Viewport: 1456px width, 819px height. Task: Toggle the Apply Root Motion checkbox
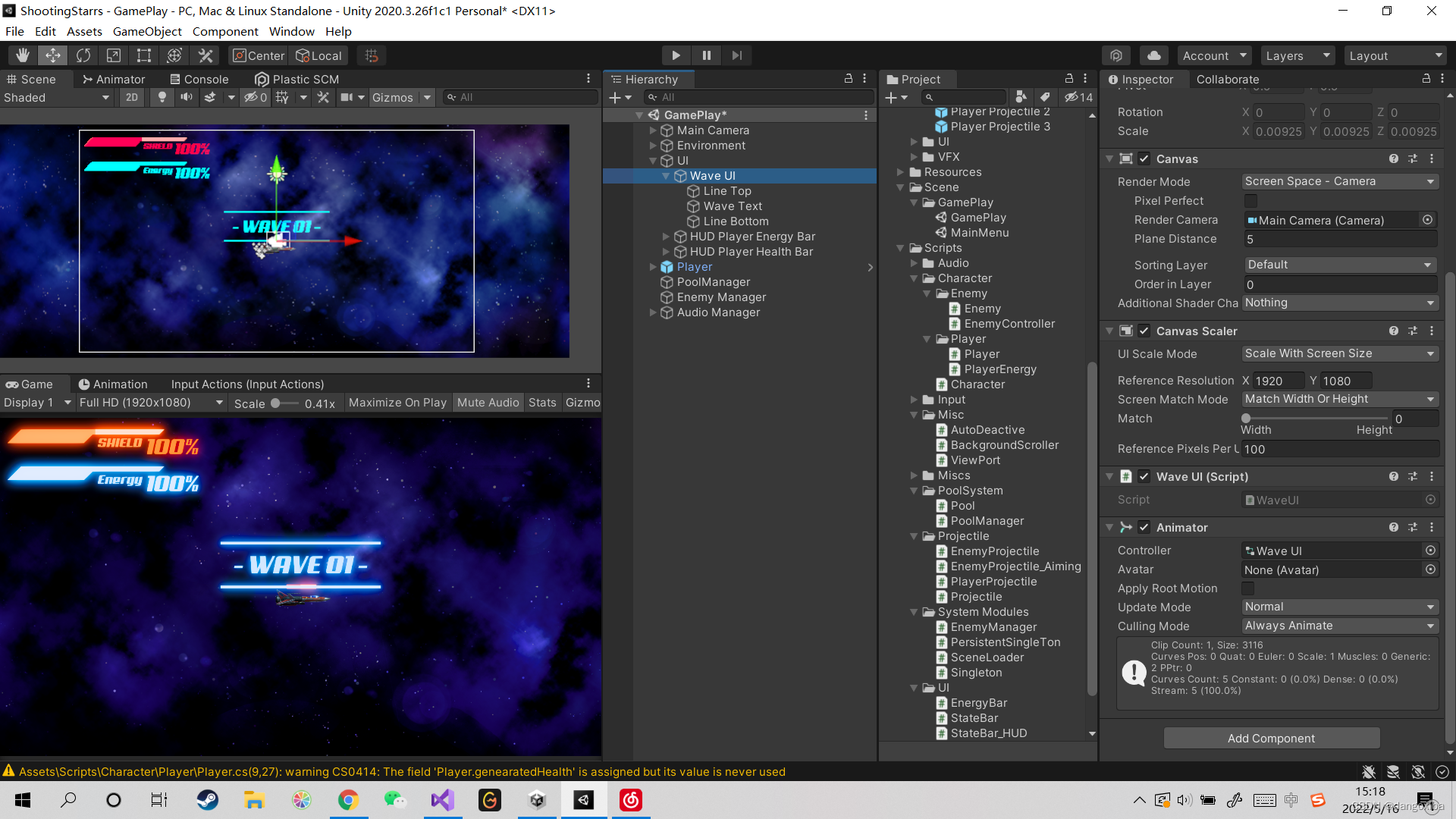click(x=1247, y=588)
